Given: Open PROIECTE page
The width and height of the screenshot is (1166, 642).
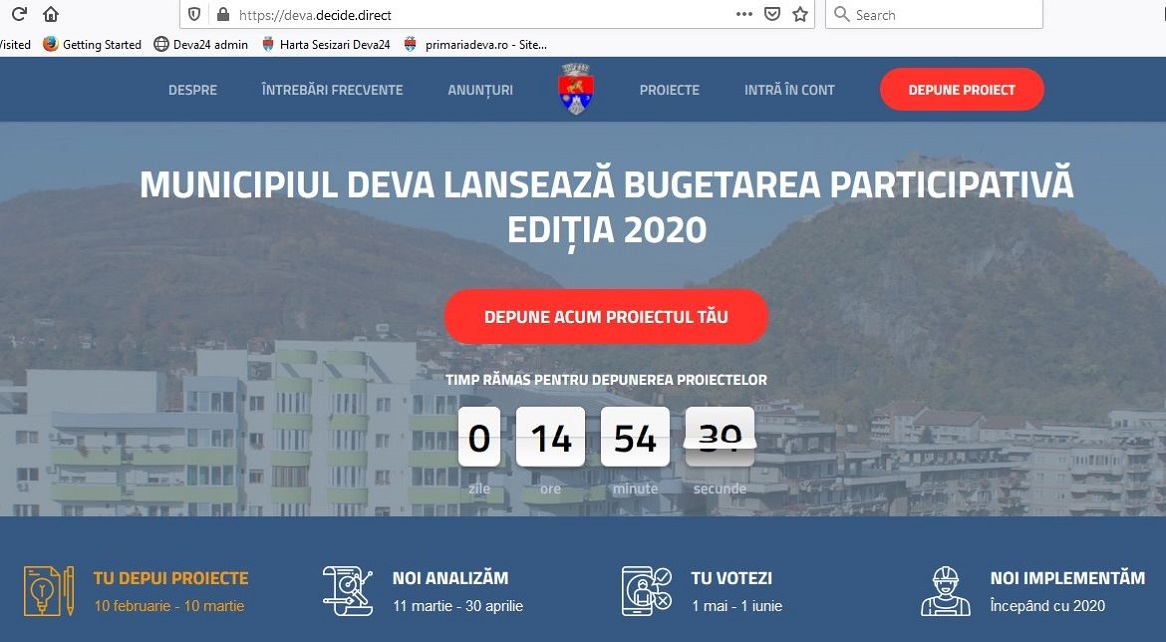Looking at the screenshot, I should (x=669, y=90).
